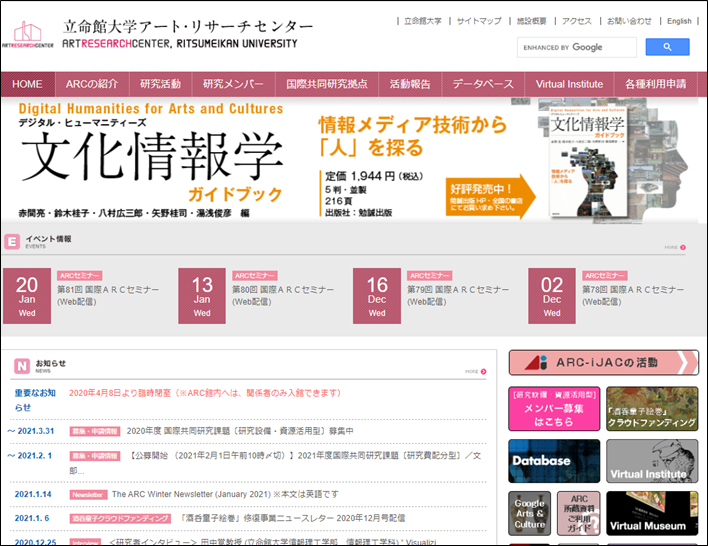Screen dimensions: 708x546
Task: Open the データベース menu
Action: point(483,84)
